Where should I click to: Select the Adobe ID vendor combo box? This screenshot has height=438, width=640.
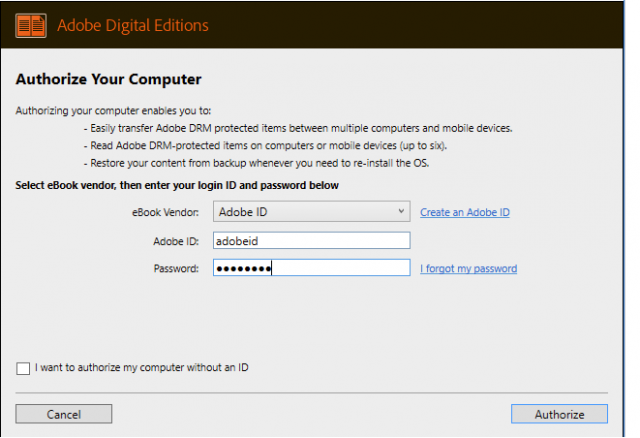(311, 211)
